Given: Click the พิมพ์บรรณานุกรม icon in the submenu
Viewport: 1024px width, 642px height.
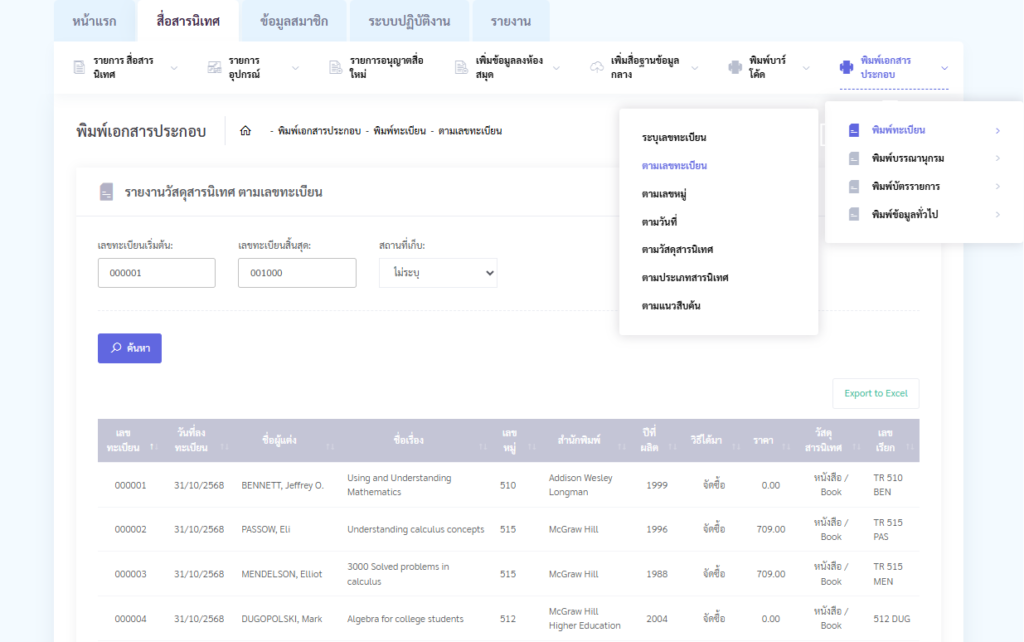Looking at the screenshot, I should [x=854, y=158].
